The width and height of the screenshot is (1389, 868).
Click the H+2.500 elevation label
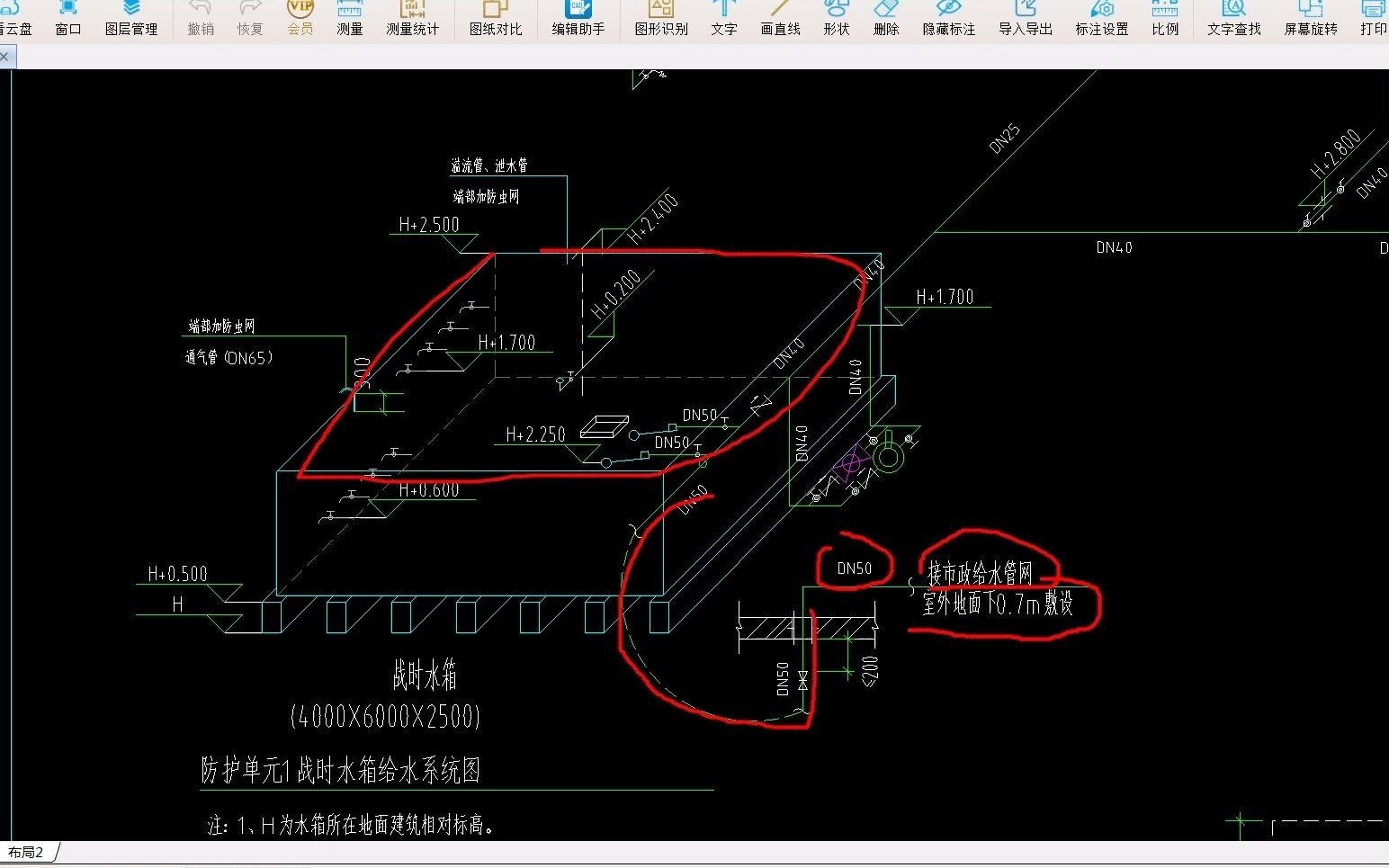[x=429, y=225]
